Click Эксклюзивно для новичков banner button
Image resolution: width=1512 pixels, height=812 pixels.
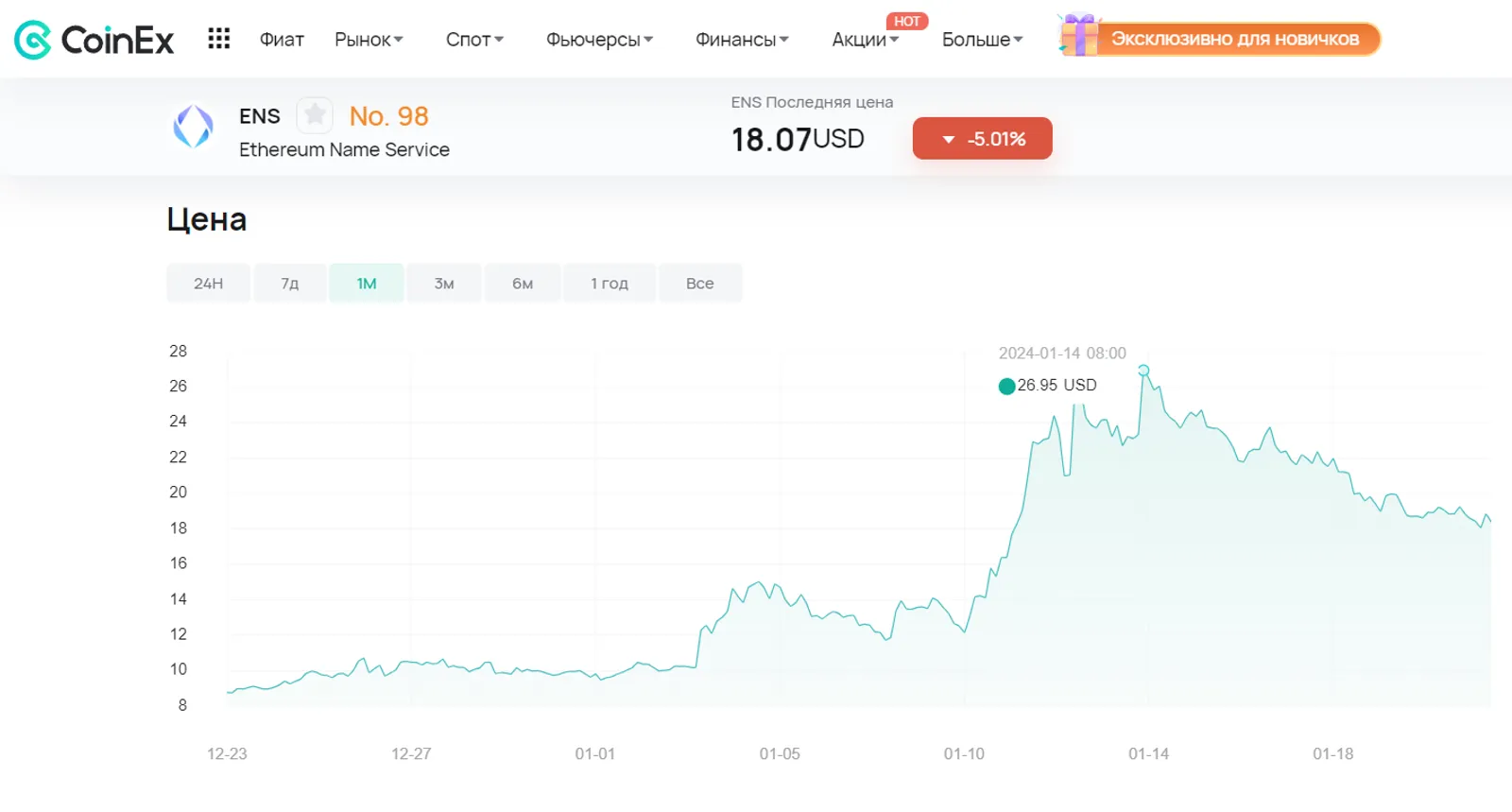(1234, 39)
